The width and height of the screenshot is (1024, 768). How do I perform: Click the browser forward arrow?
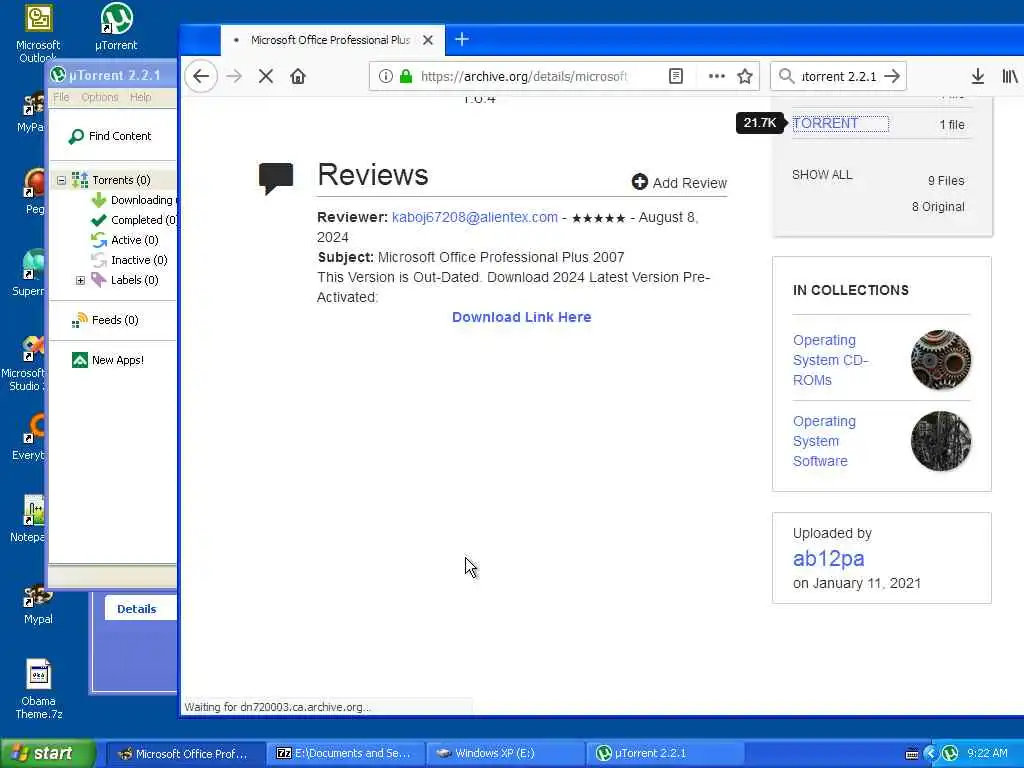coord(234,76)
